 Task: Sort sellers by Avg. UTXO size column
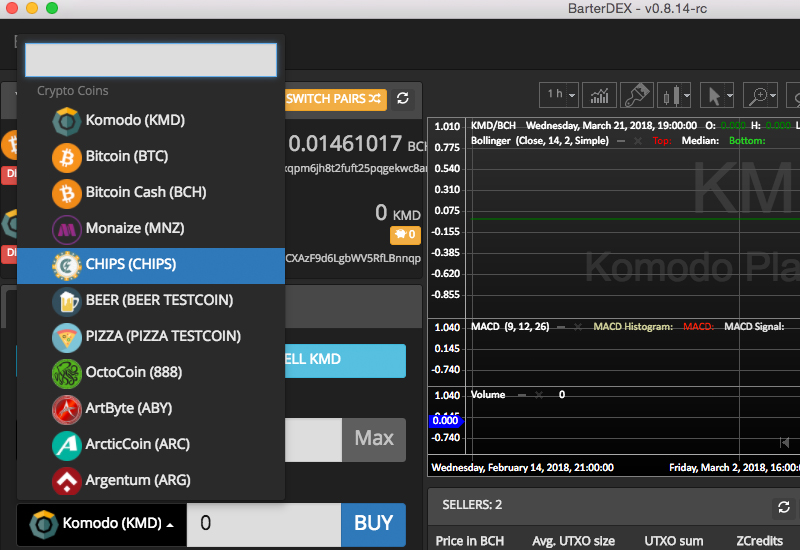pyautogui.click(x=573, y=541)
